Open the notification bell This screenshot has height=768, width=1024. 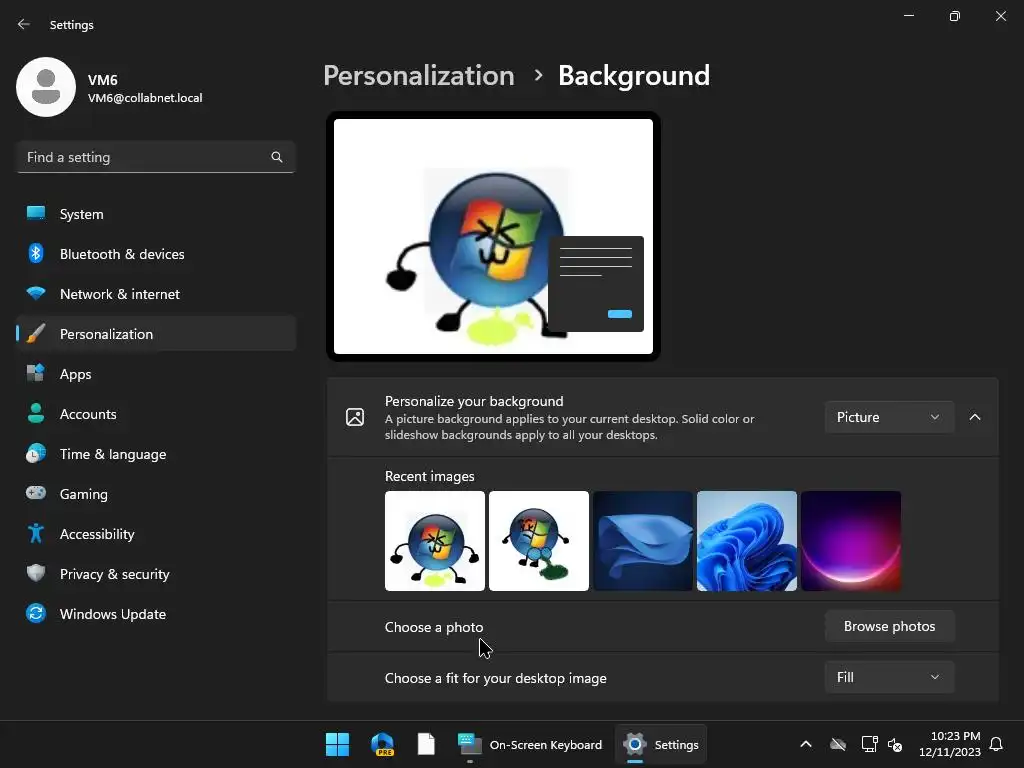click(x=996, y=744)
